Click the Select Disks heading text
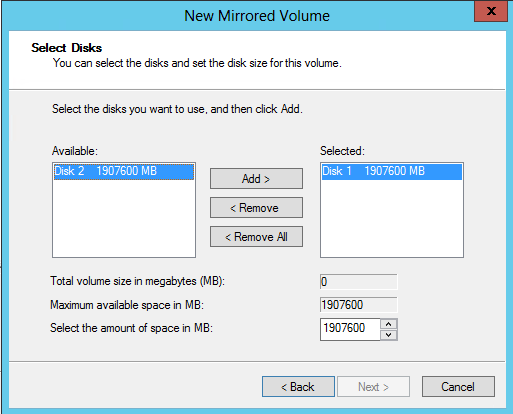Screen dimensions: 513x414 tap(66, 48)
